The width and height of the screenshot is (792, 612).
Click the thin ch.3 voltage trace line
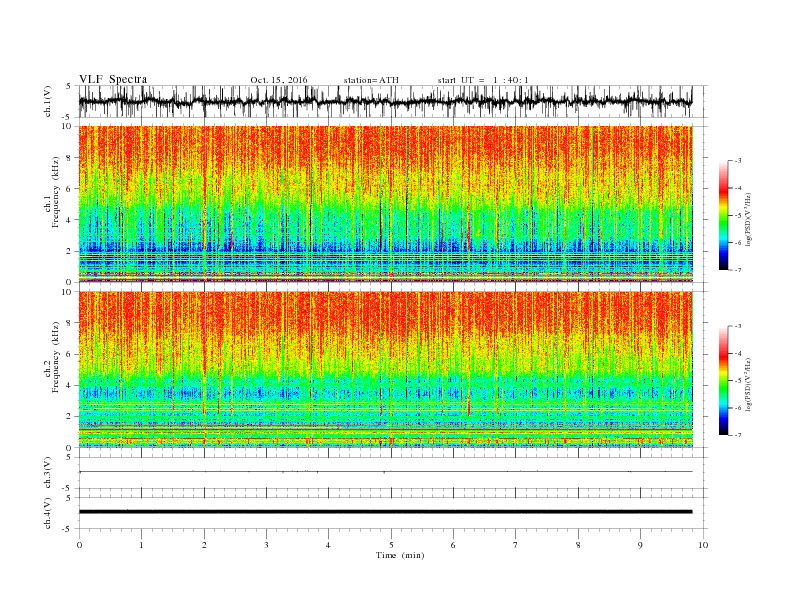(385, 472)
